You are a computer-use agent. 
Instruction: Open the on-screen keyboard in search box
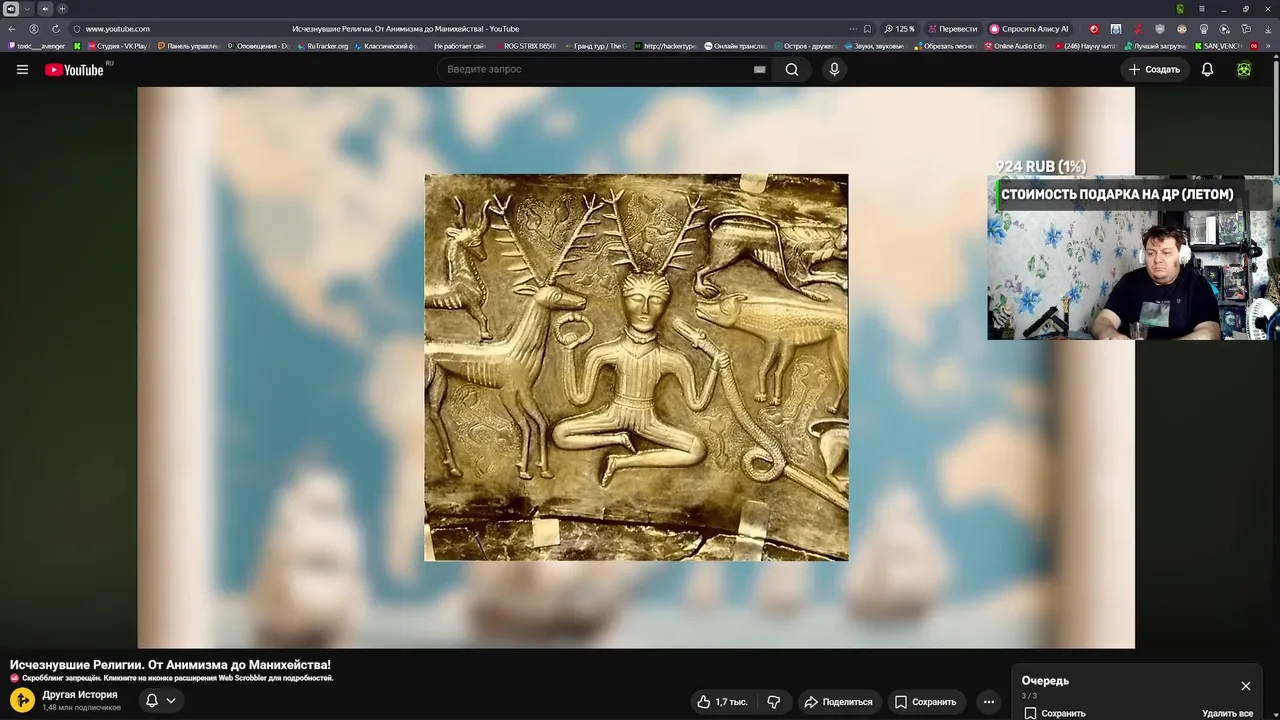click(760, 69)
